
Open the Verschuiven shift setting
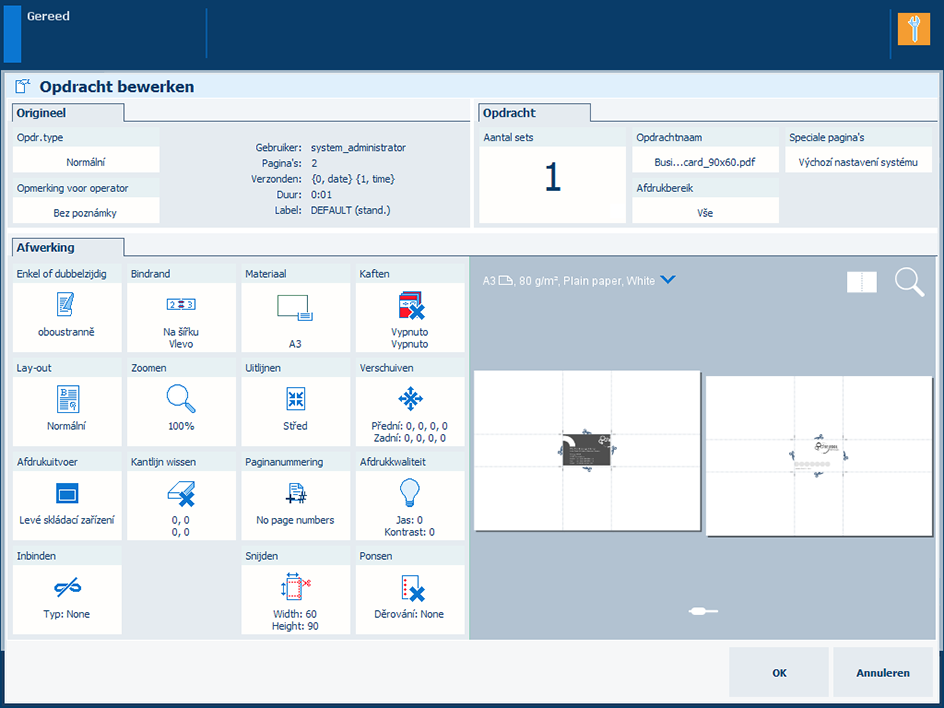[410, 410]
